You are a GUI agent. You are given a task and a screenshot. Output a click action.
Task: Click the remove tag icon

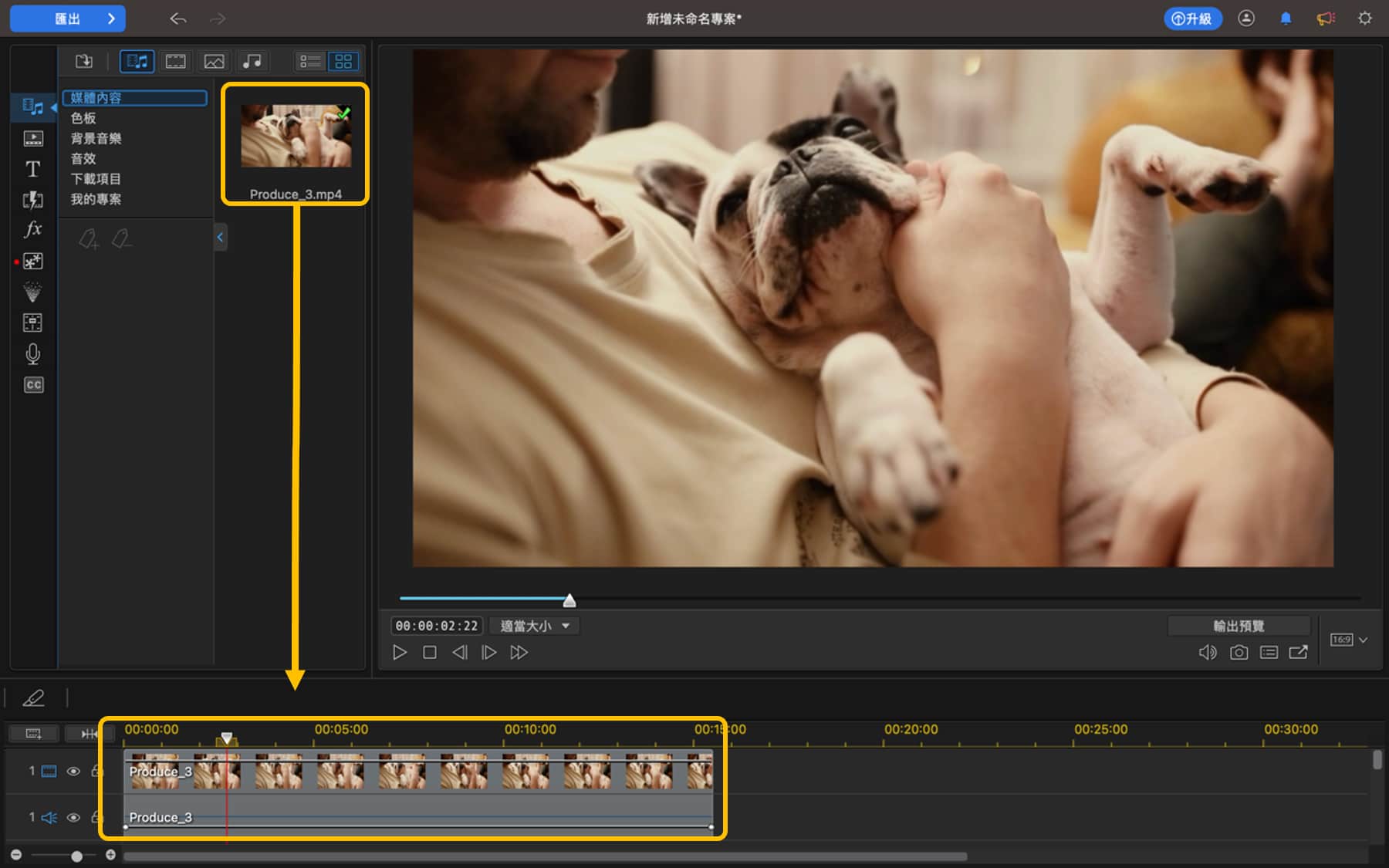click(x=121, y=240)
